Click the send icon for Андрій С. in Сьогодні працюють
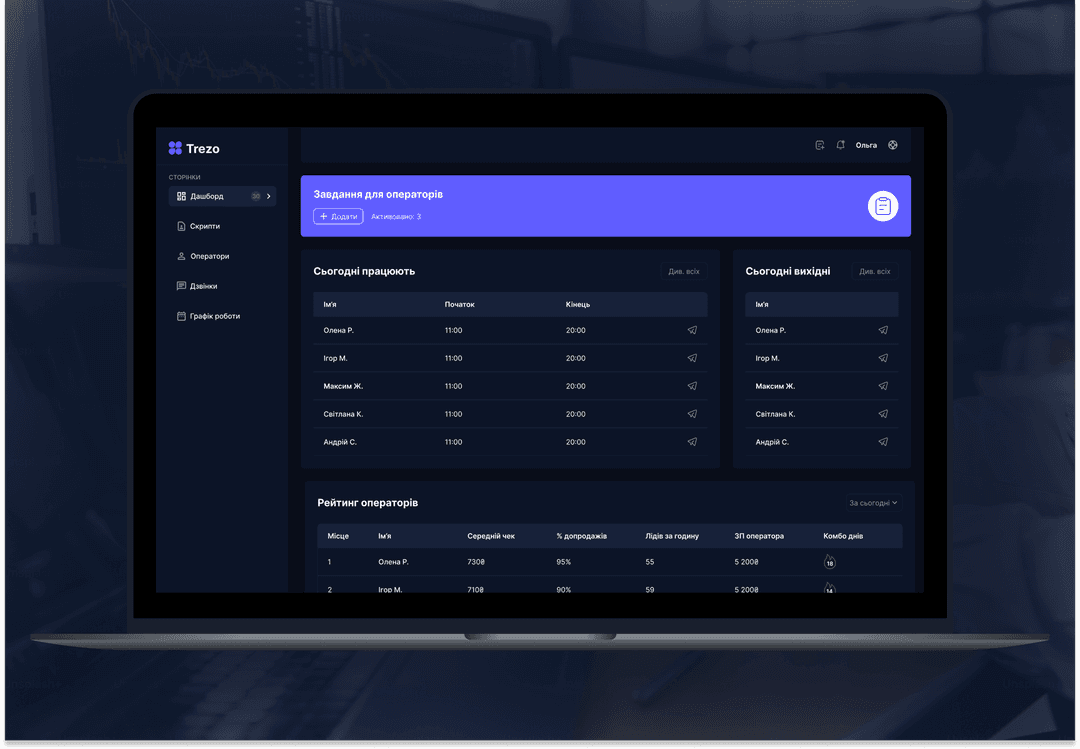This screenshot has height=749, width=1080. point(692,442)
